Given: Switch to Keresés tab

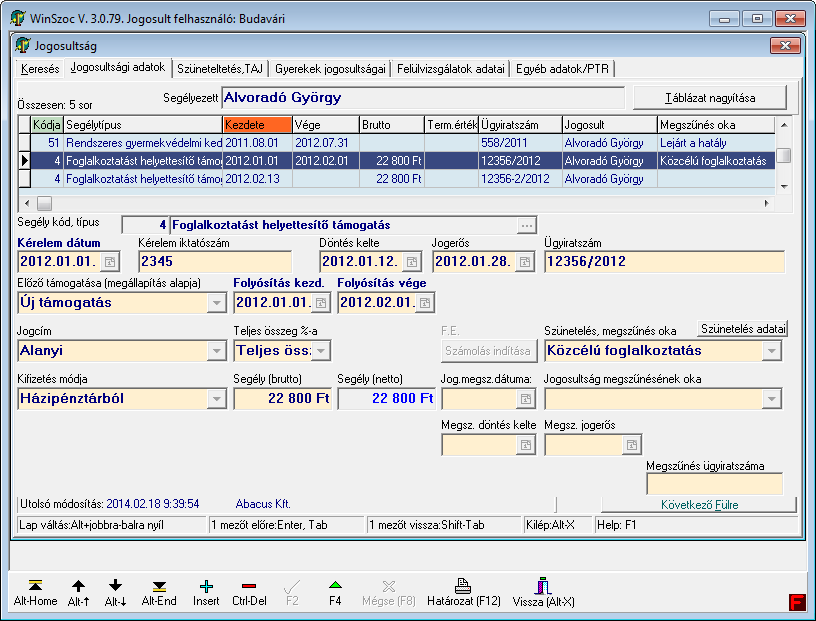Looking at the screenshot, I should point(40,69).
